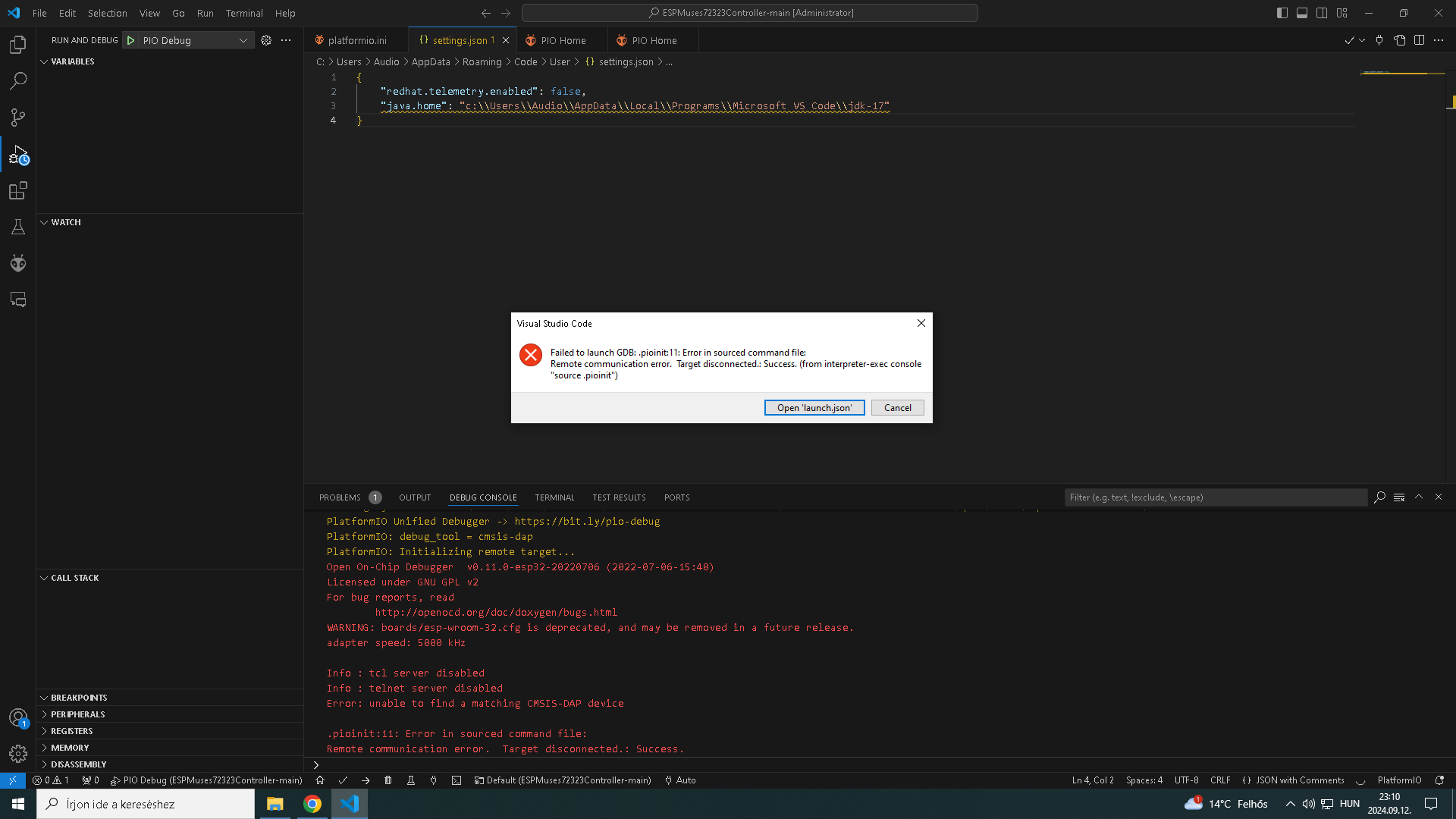Open the PlatformIO alien icon view
Viewport: 1456px width, 819px height.
(18, 263)
